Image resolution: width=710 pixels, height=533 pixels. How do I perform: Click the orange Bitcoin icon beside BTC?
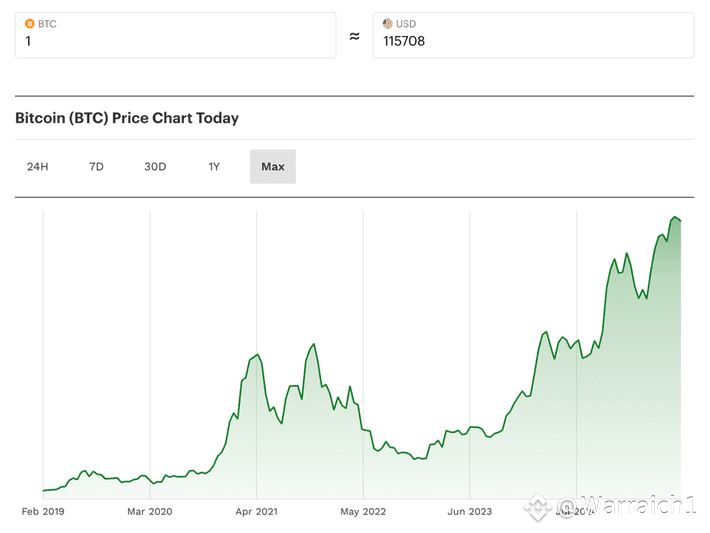(29, 24)
